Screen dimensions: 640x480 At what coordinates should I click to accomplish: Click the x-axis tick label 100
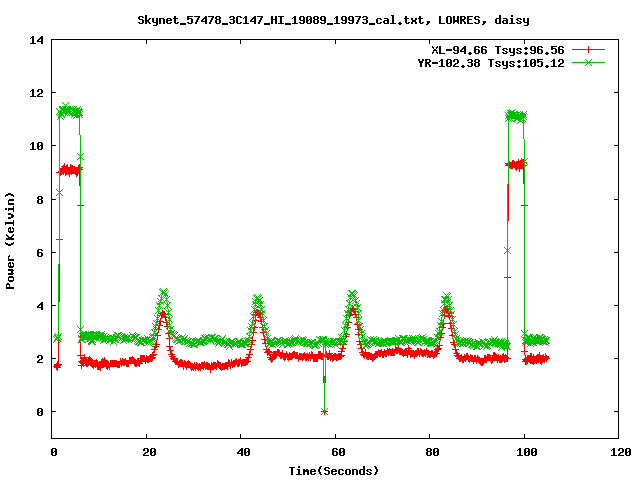point(527,452)
